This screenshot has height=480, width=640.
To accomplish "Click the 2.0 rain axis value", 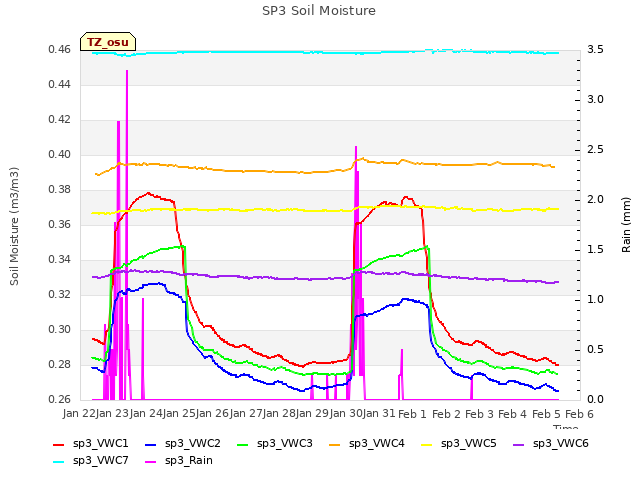I will coord(596,200).
